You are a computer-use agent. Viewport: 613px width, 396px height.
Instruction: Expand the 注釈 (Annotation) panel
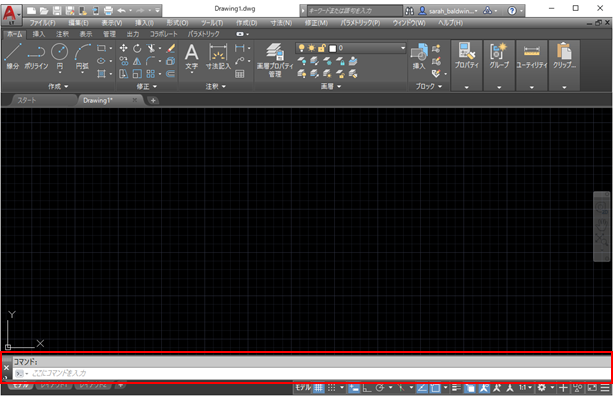[216, 86]
